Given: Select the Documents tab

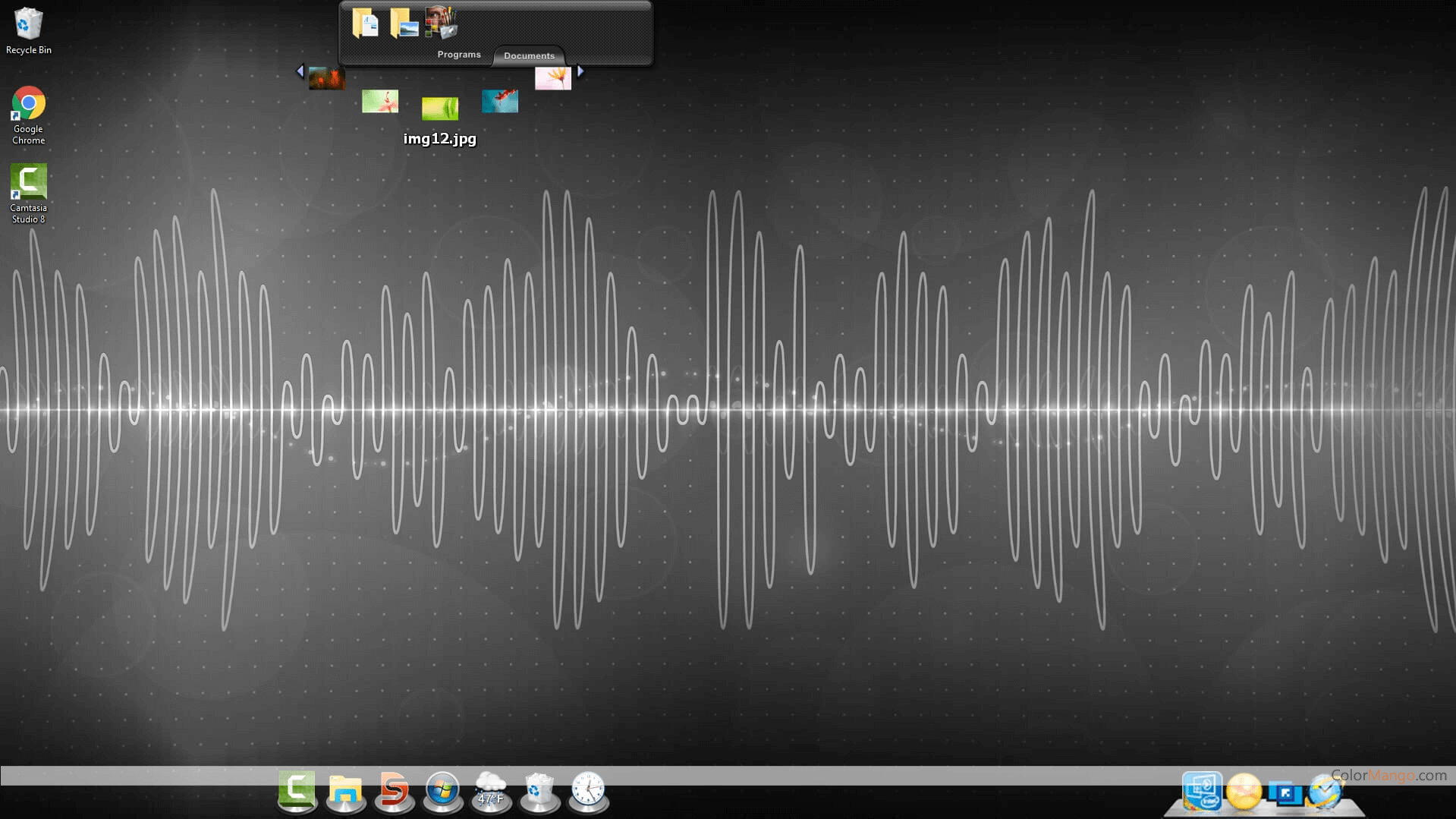Looking at the screenshot, I should tap(529, 55).
